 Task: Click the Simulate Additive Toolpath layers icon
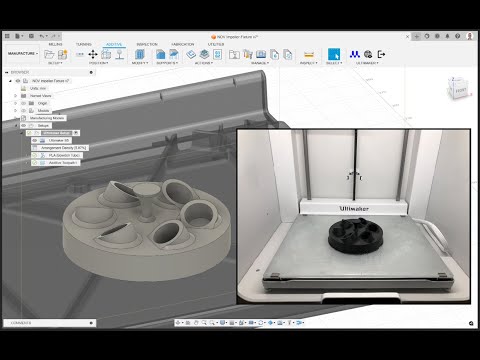(204, 54)
